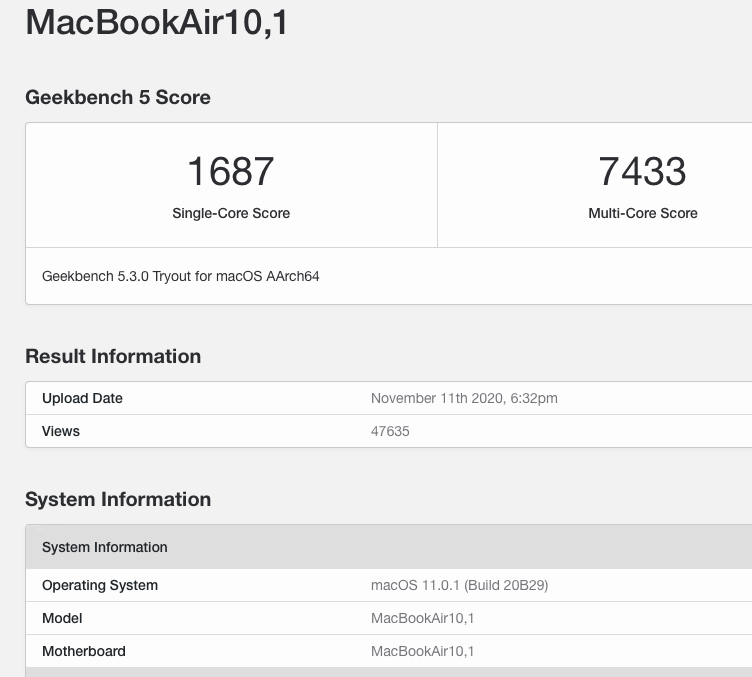Click the MacBookAir10,1 page title
The height and width of the screenshot is (677, 752).
[156, 23]
